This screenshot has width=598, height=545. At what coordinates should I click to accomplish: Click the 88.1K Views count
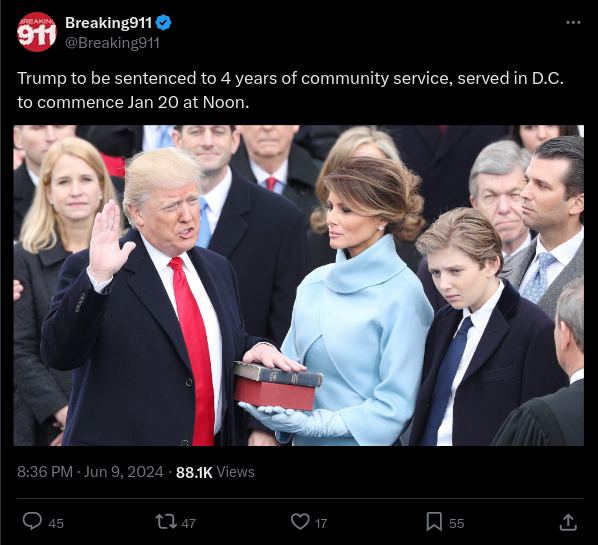point(215,472)
